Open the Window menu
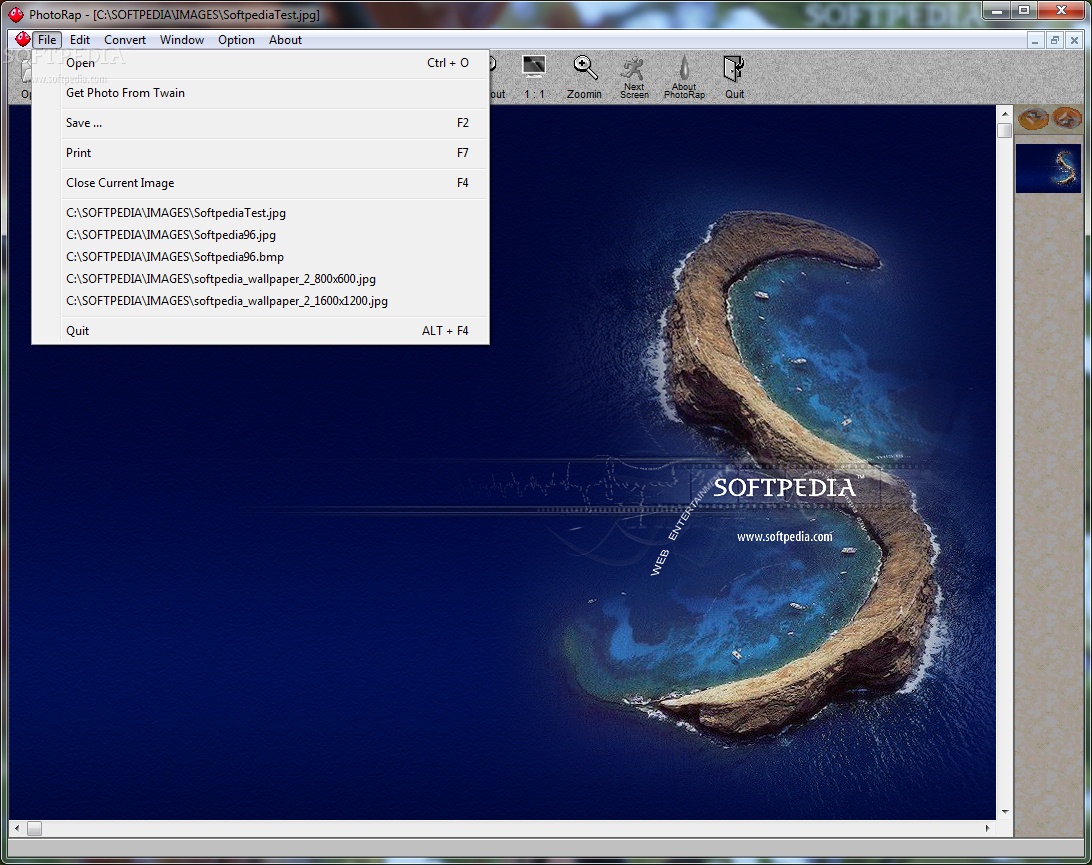This screenshot has height=865, width=1092. click(x=182, y=40)
